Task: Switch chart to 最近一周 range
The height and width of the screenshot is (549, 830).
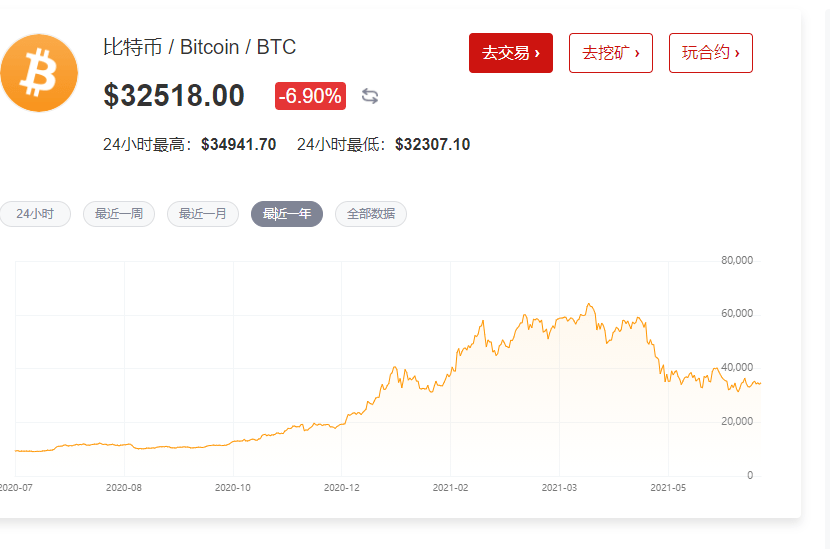Action: (119, 214)
